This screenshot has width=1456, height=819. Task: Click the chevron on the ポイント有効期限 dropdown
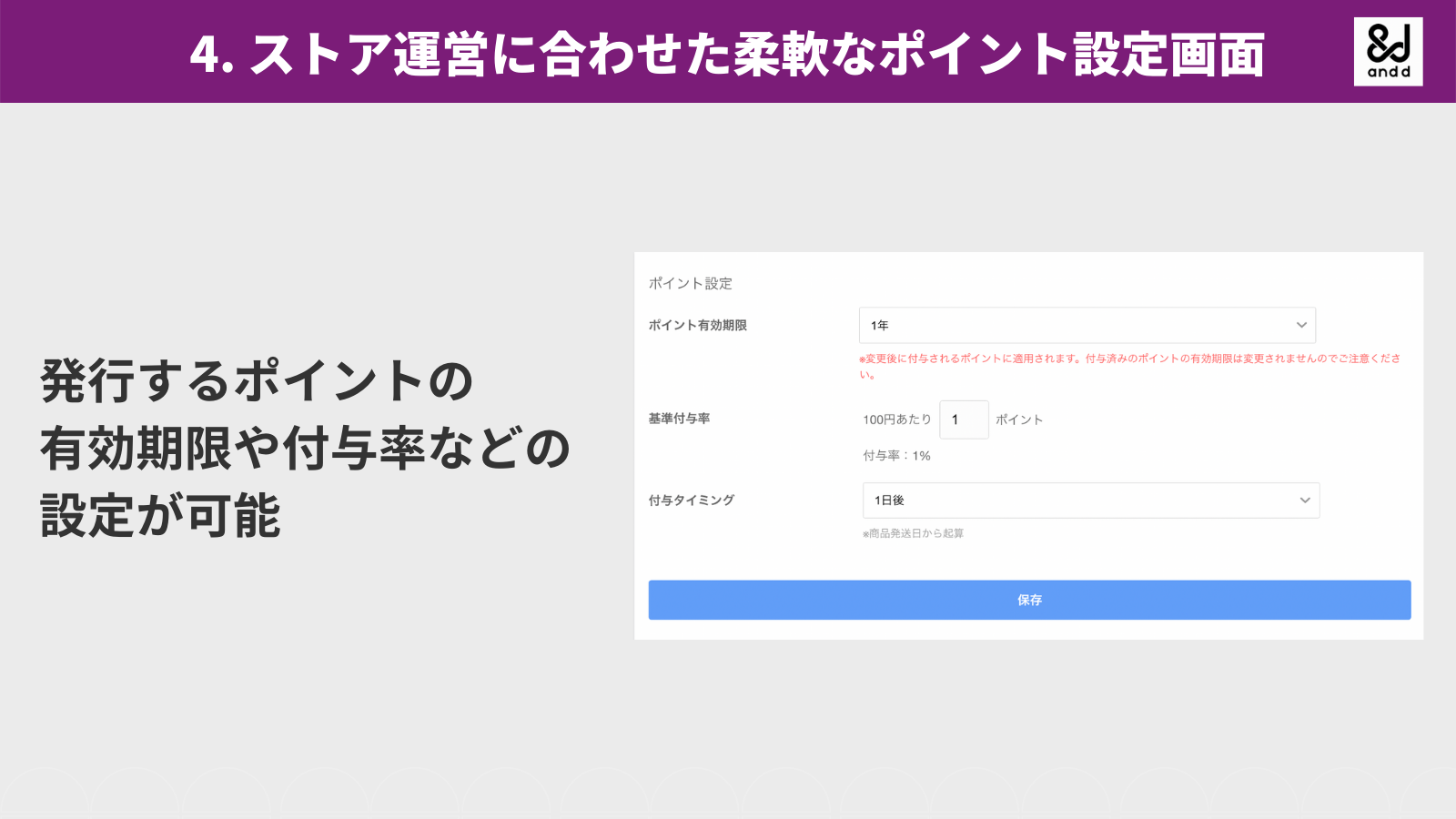point(1301,324)
